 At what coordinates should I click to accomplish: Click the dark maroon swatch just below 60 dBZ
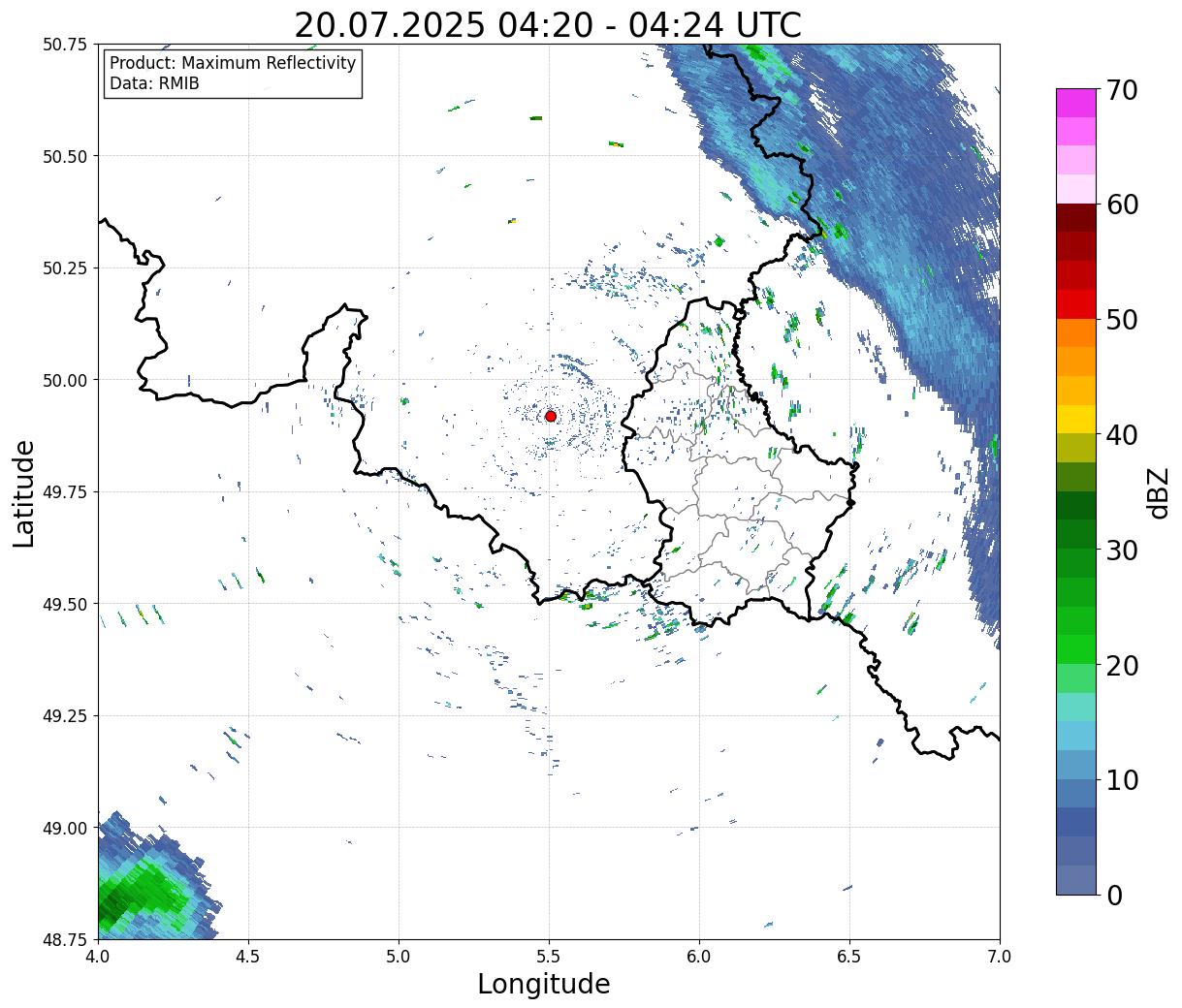point(1076,218)
